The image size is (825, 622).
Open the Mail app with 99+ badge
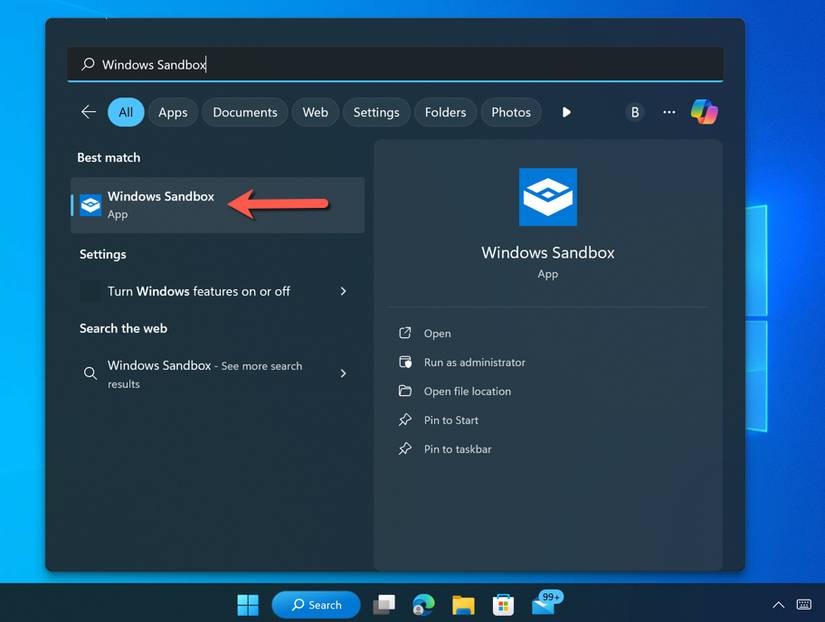[x=545, y=603]
